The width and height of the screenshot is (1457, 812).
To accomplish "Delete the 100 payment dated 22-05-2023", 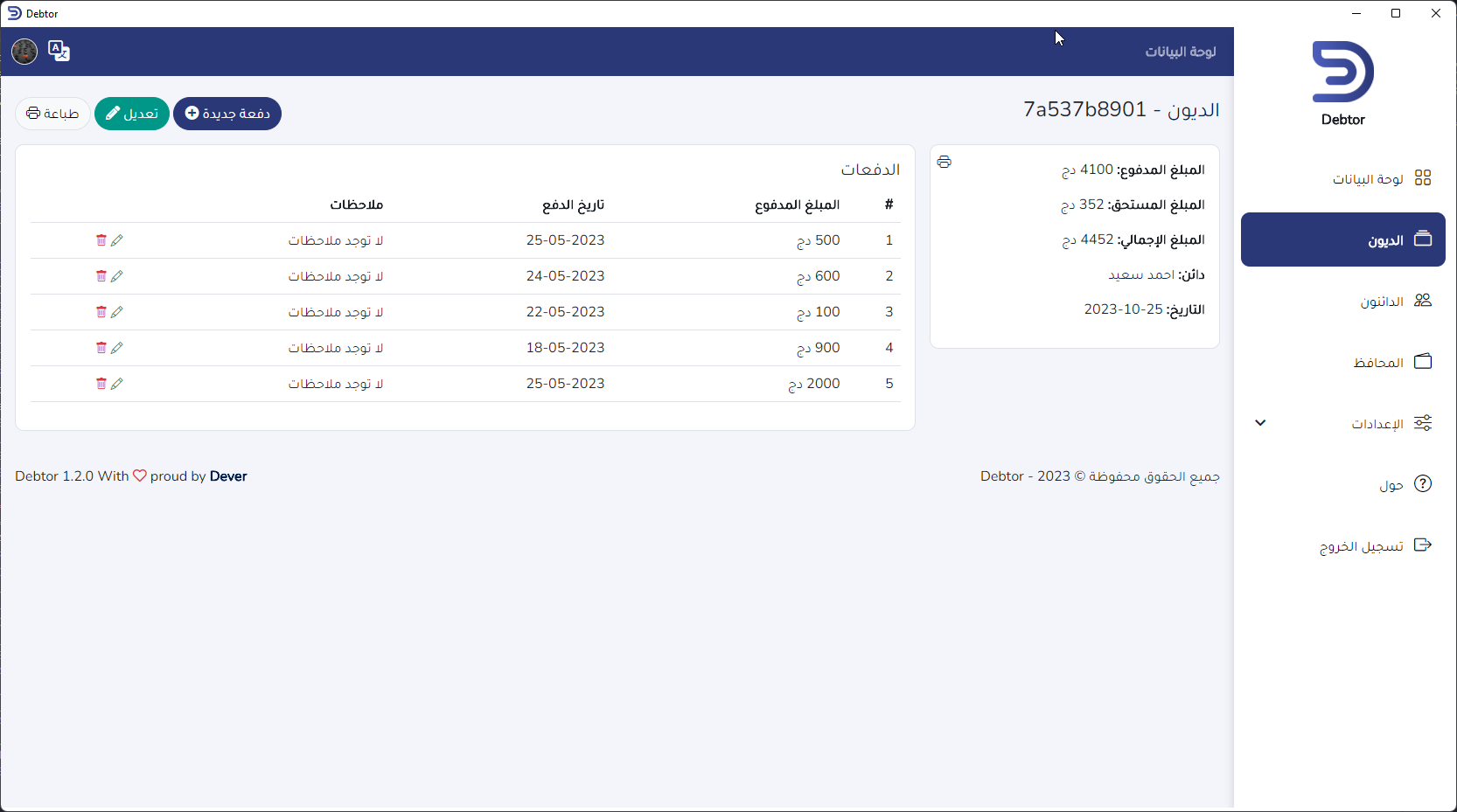I will pos(101,312).
